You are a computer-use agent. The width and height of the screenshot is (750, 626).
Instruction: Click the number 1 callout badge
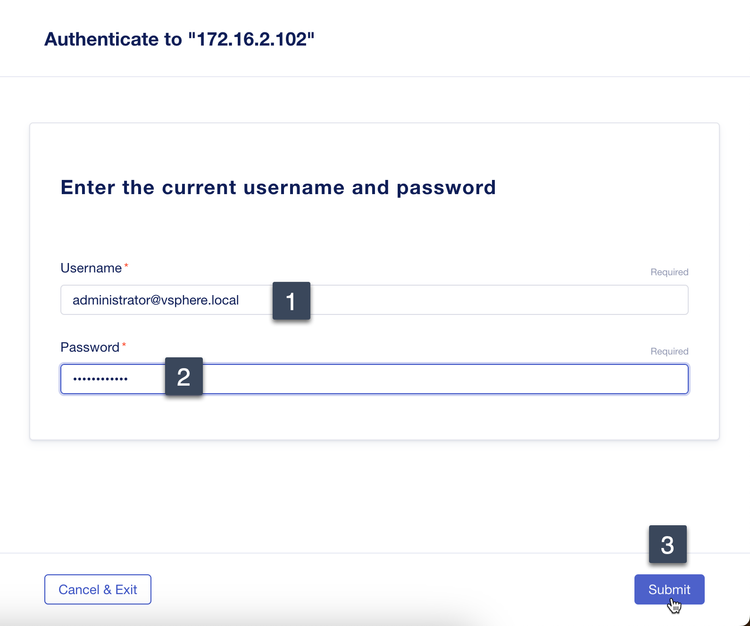coord(291,301)
